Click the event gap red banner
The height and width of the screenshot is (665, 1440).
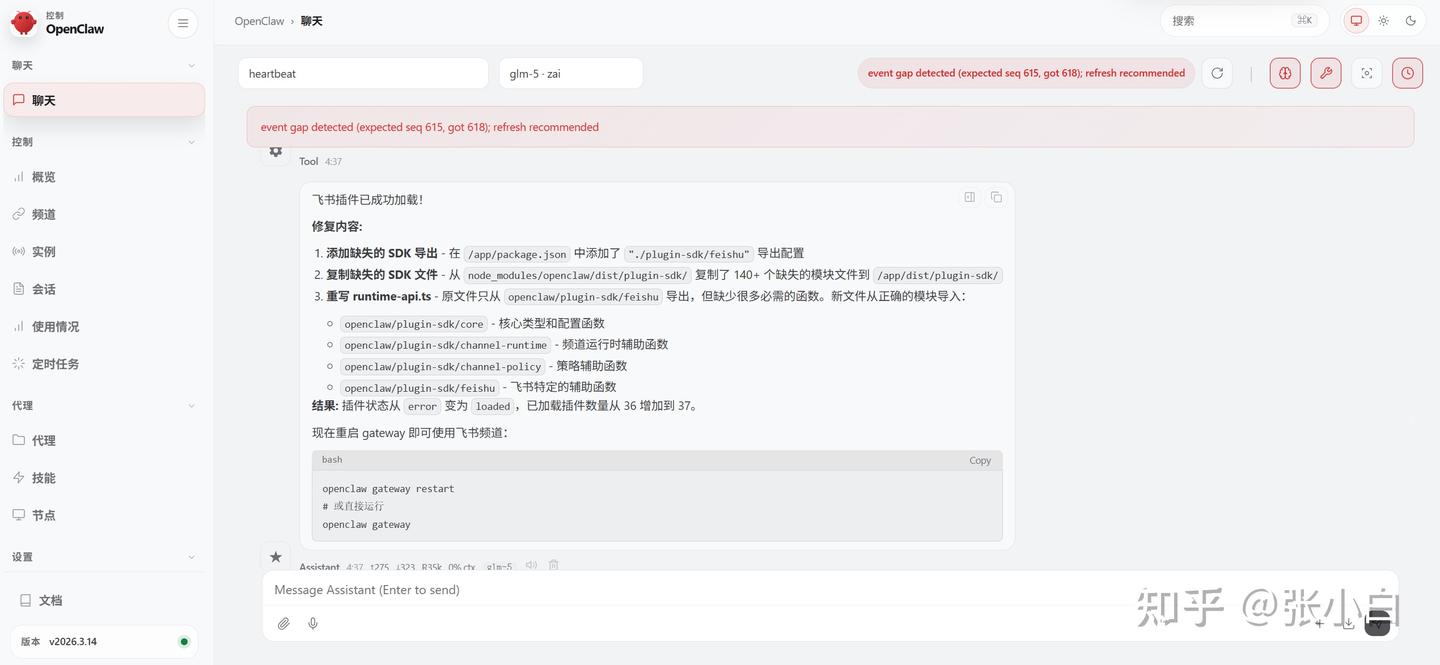click(x=830, y=127)
